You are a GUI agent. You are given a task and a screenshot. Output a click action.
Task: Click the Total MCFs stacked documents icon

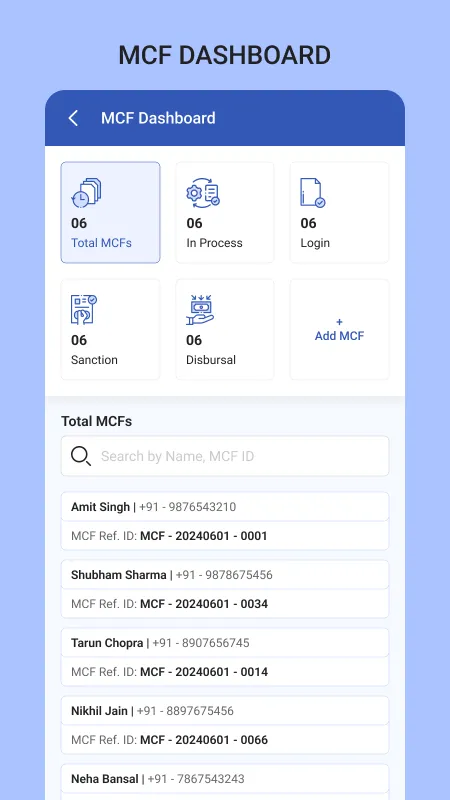[86, 193]
